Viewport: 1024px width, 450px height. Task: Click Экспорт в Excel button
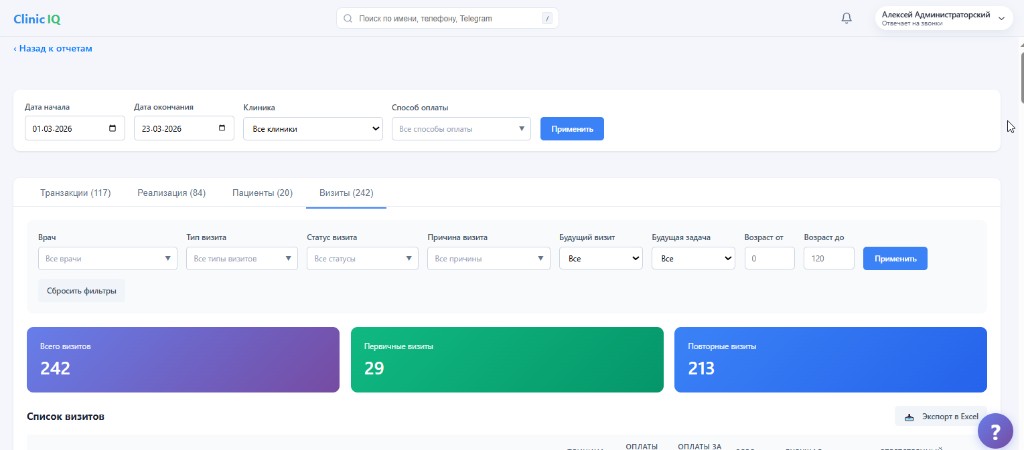[x=941, y=417]
